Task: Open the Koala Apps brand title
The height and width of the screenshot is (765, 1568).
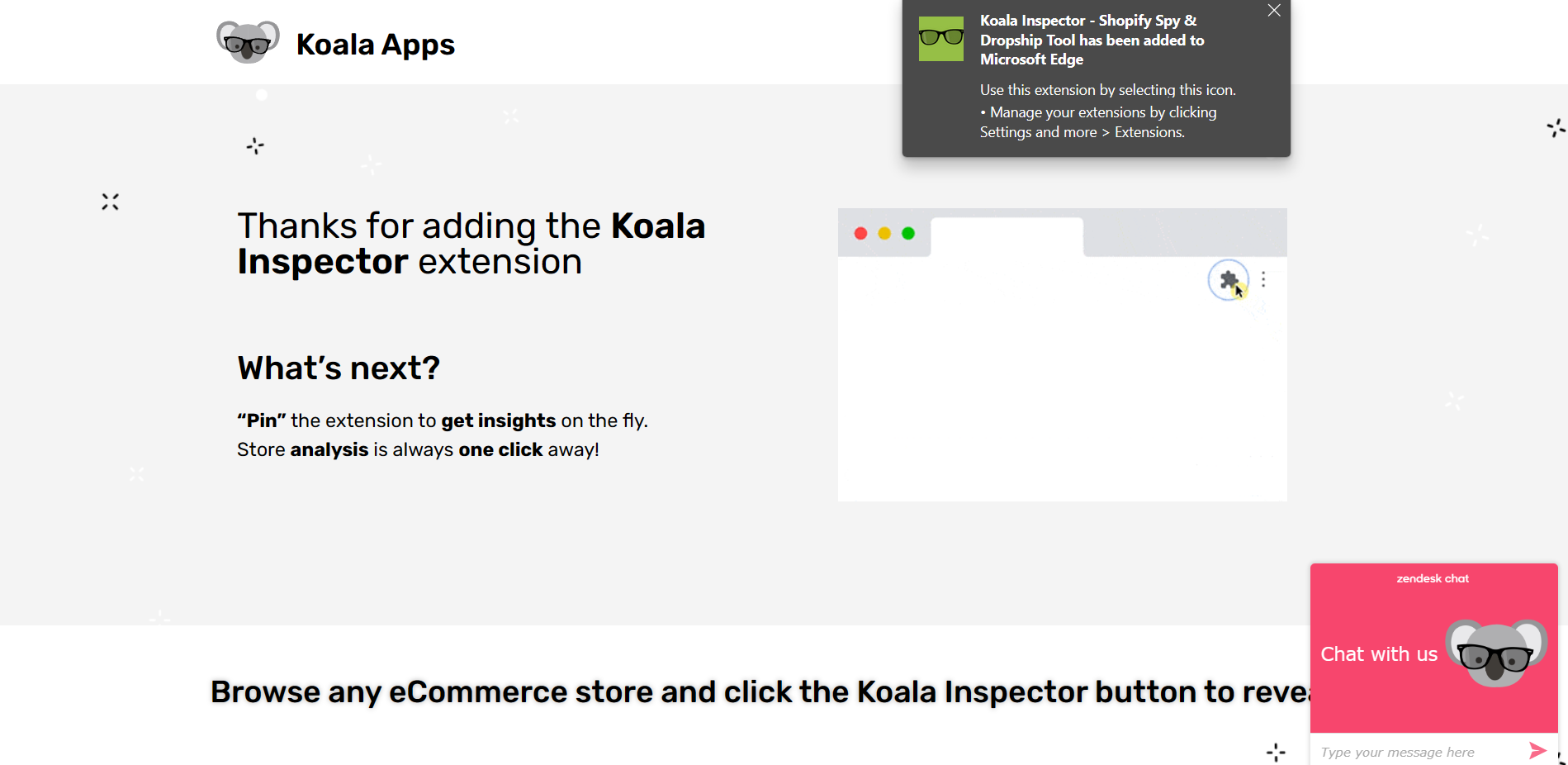Action: [x=376, y=45]
